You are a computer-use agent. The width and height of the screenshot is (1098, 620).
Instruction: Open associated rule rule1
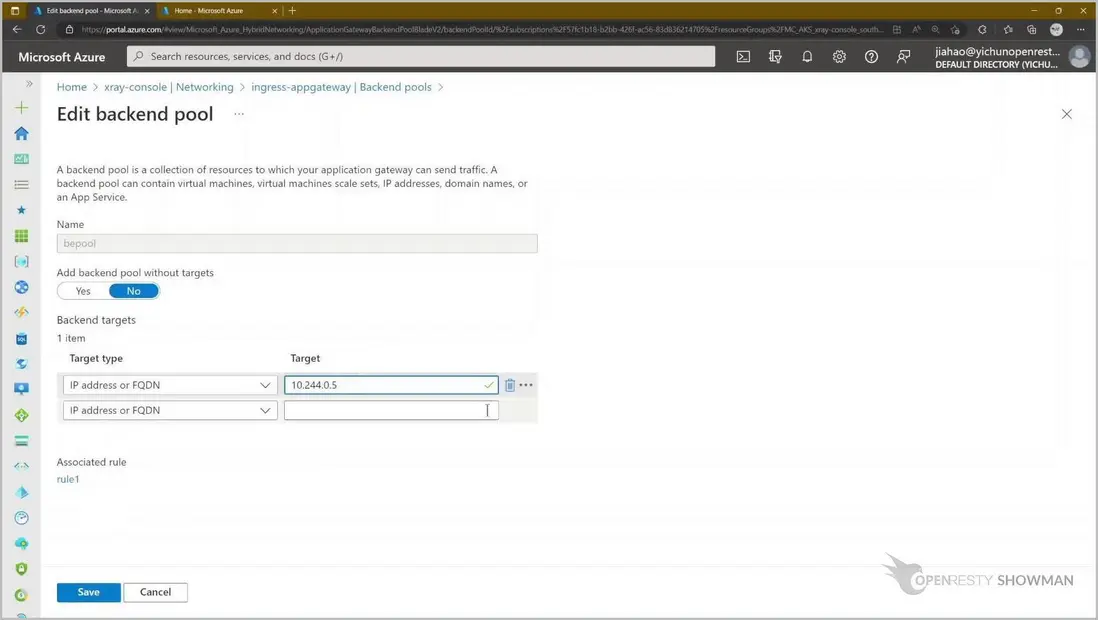68,479
